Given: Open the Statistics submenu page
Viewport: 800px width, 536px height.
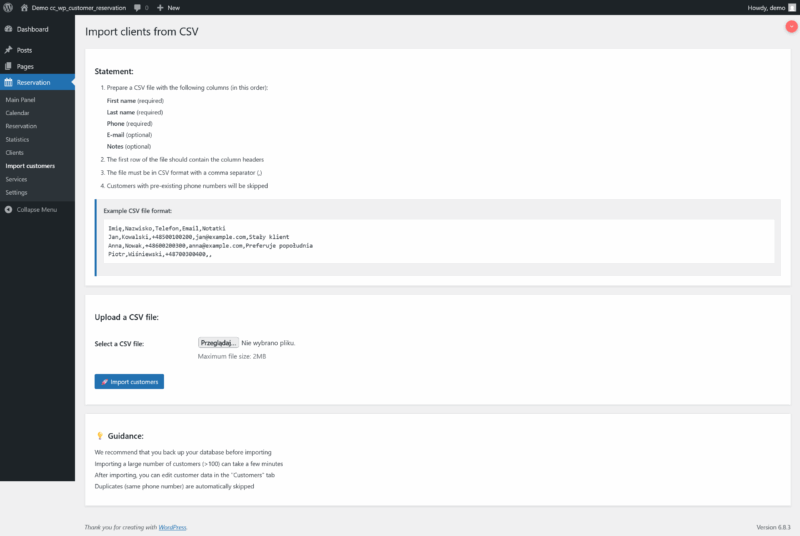Looking at the screenshot, I should click(x=19, y=140).
